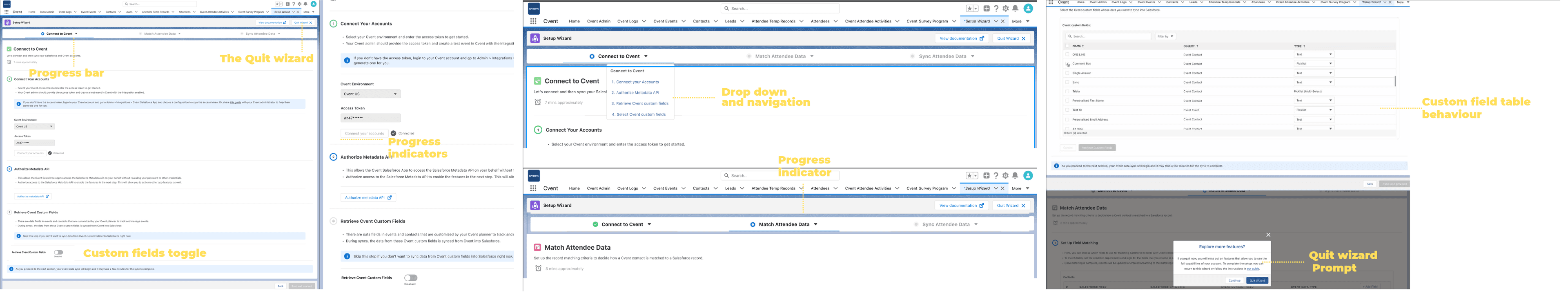Click Access Token field in enlarged panel

click(370, 118)
